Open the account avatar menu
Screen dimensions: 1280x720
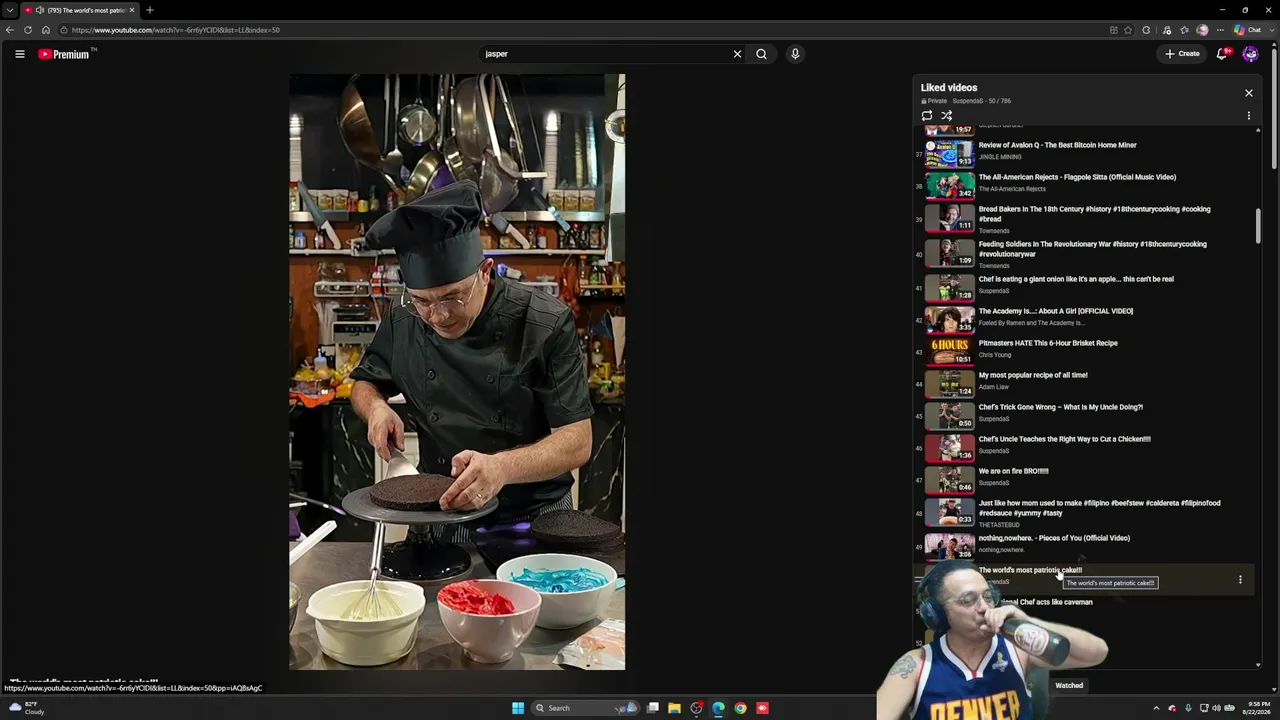1250,54
